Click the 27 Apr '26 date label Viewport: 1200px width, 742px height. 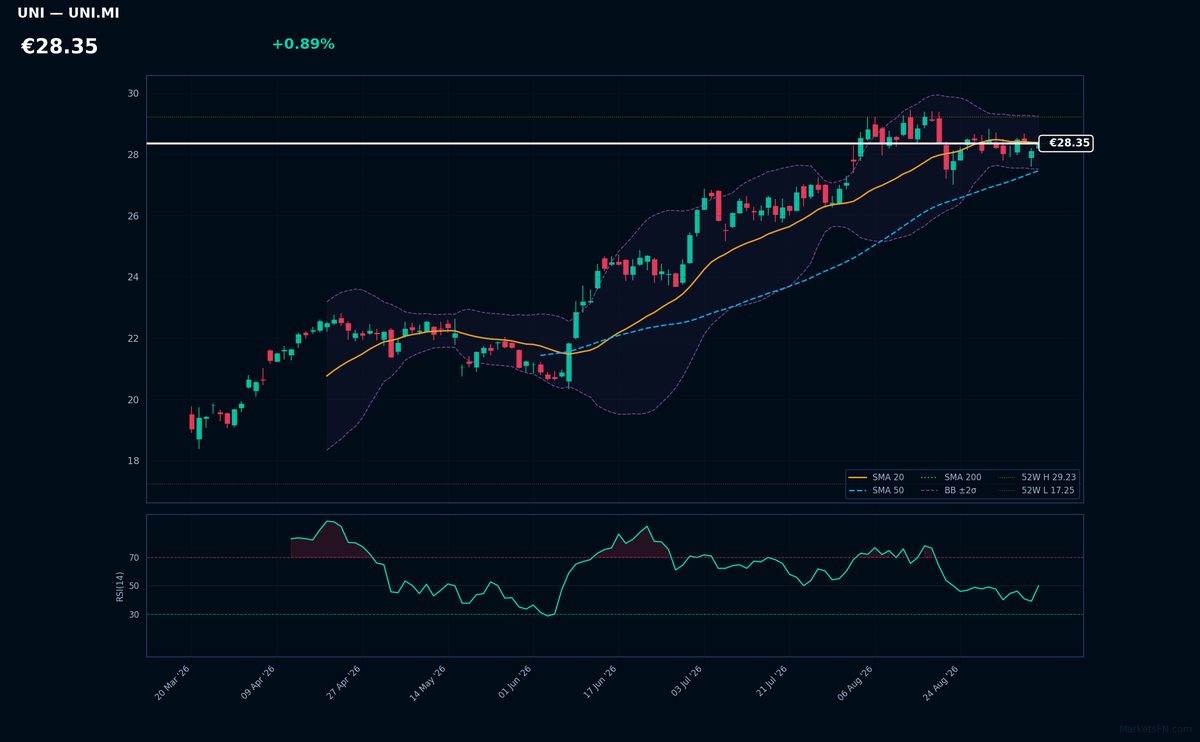[343, 682]
